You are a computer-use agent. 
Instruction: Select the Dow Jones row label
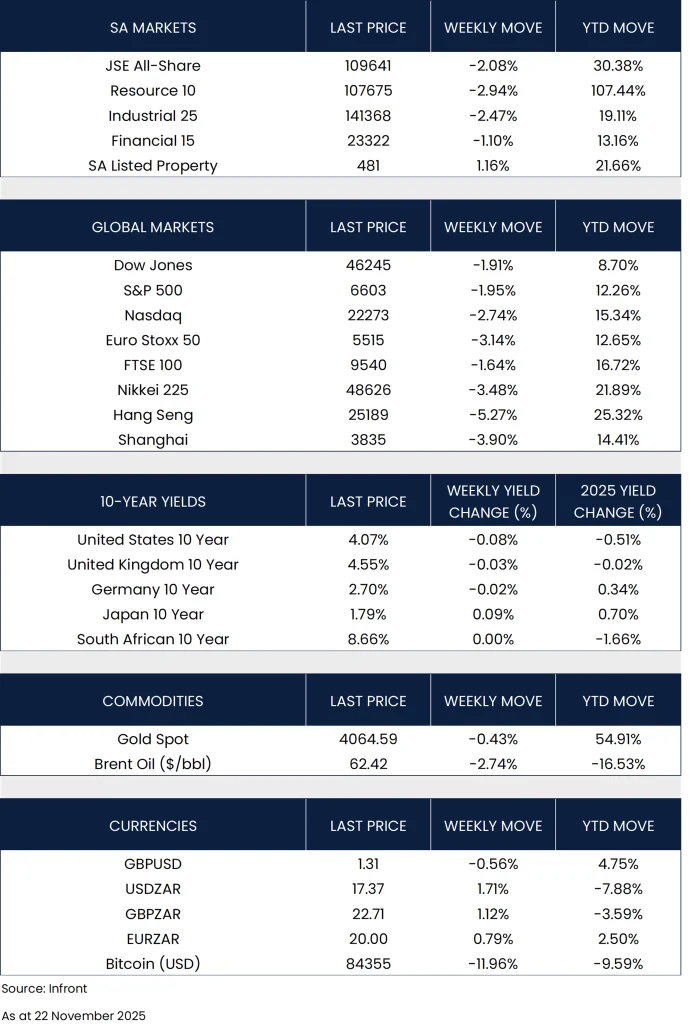[x=153, y=266]
